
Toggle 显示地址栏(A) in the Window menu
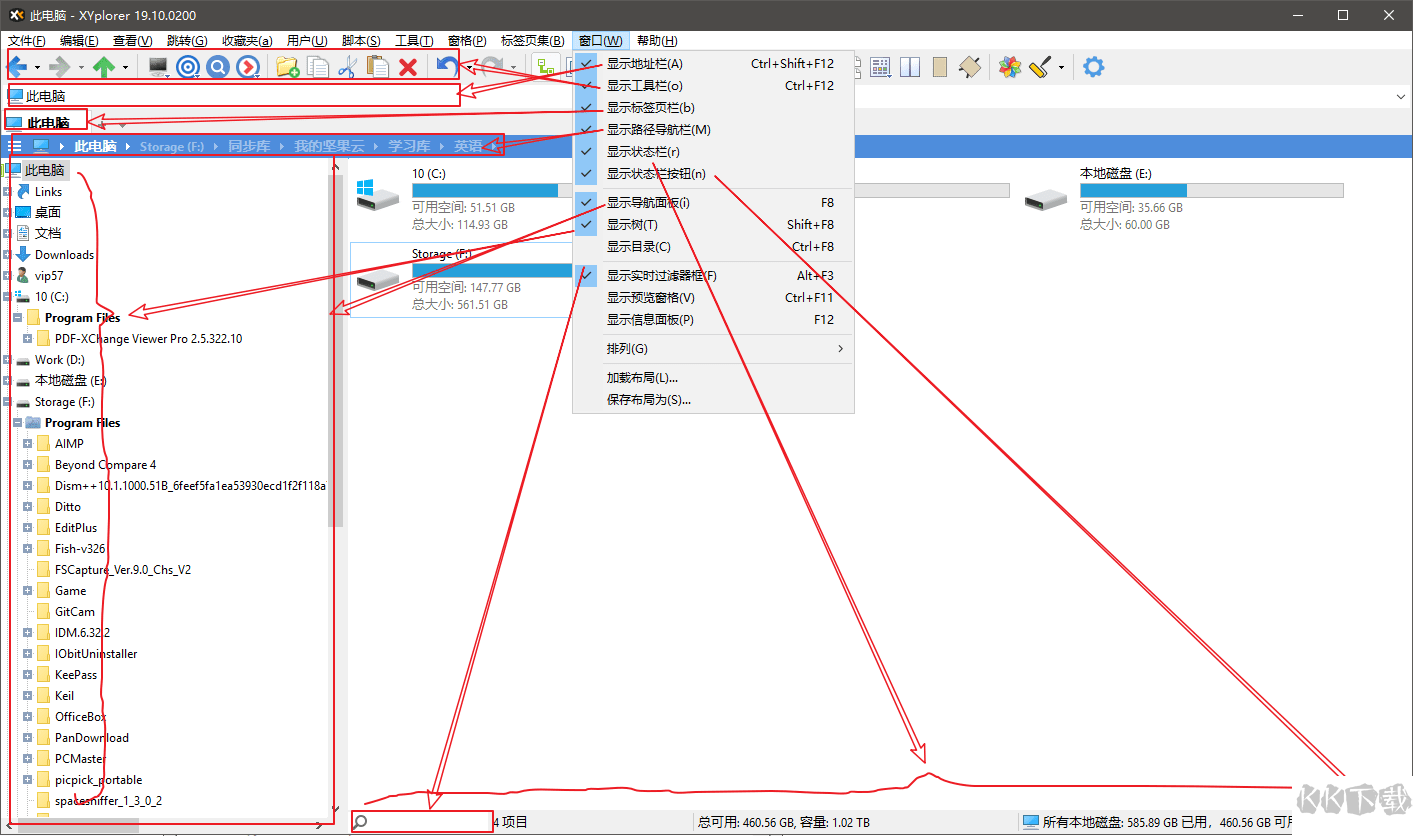(713, 64)
